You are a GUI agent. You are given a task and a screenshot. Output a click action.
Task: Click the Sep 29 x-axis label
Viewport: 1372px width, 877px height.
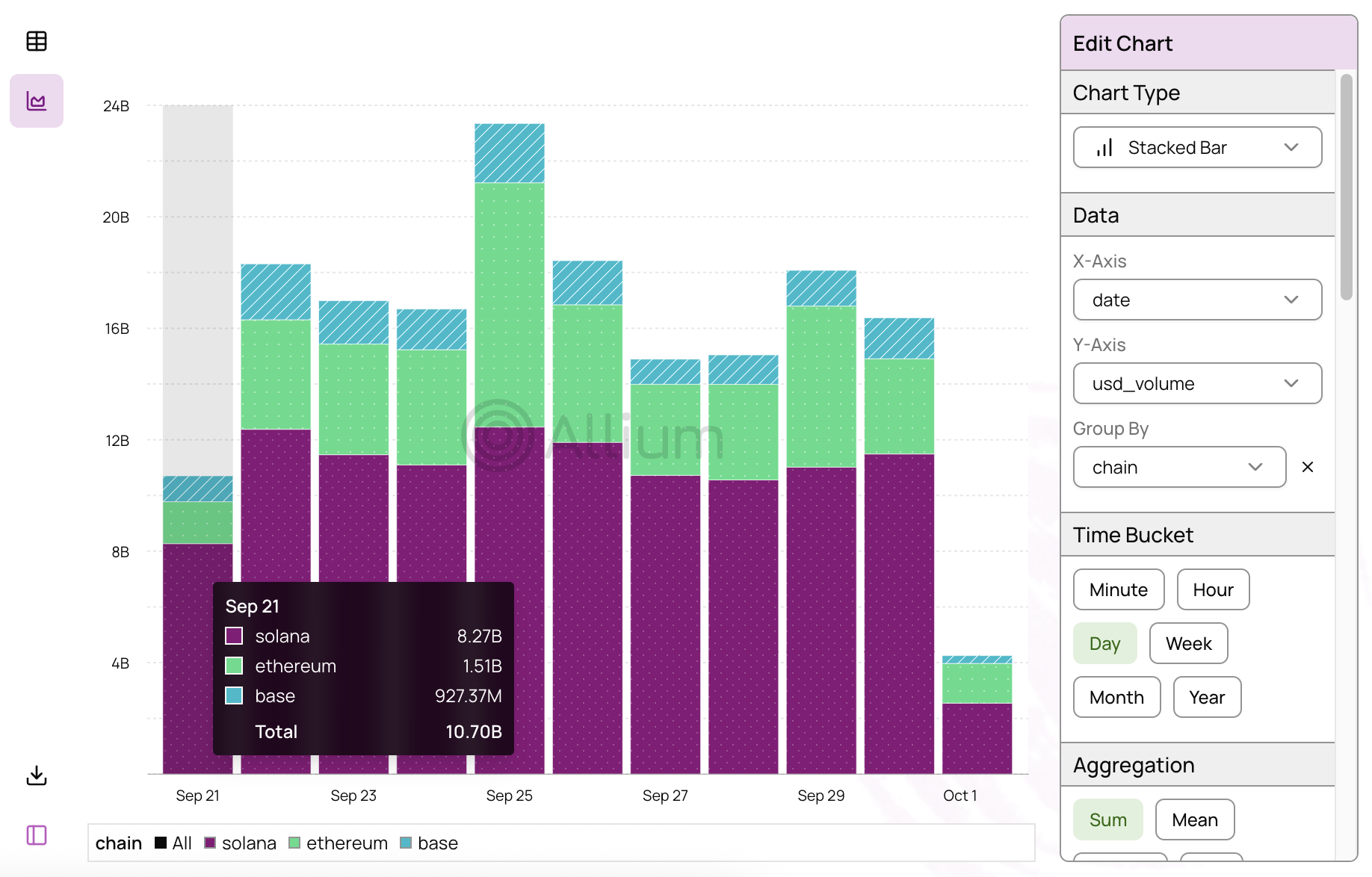[821, 796]
